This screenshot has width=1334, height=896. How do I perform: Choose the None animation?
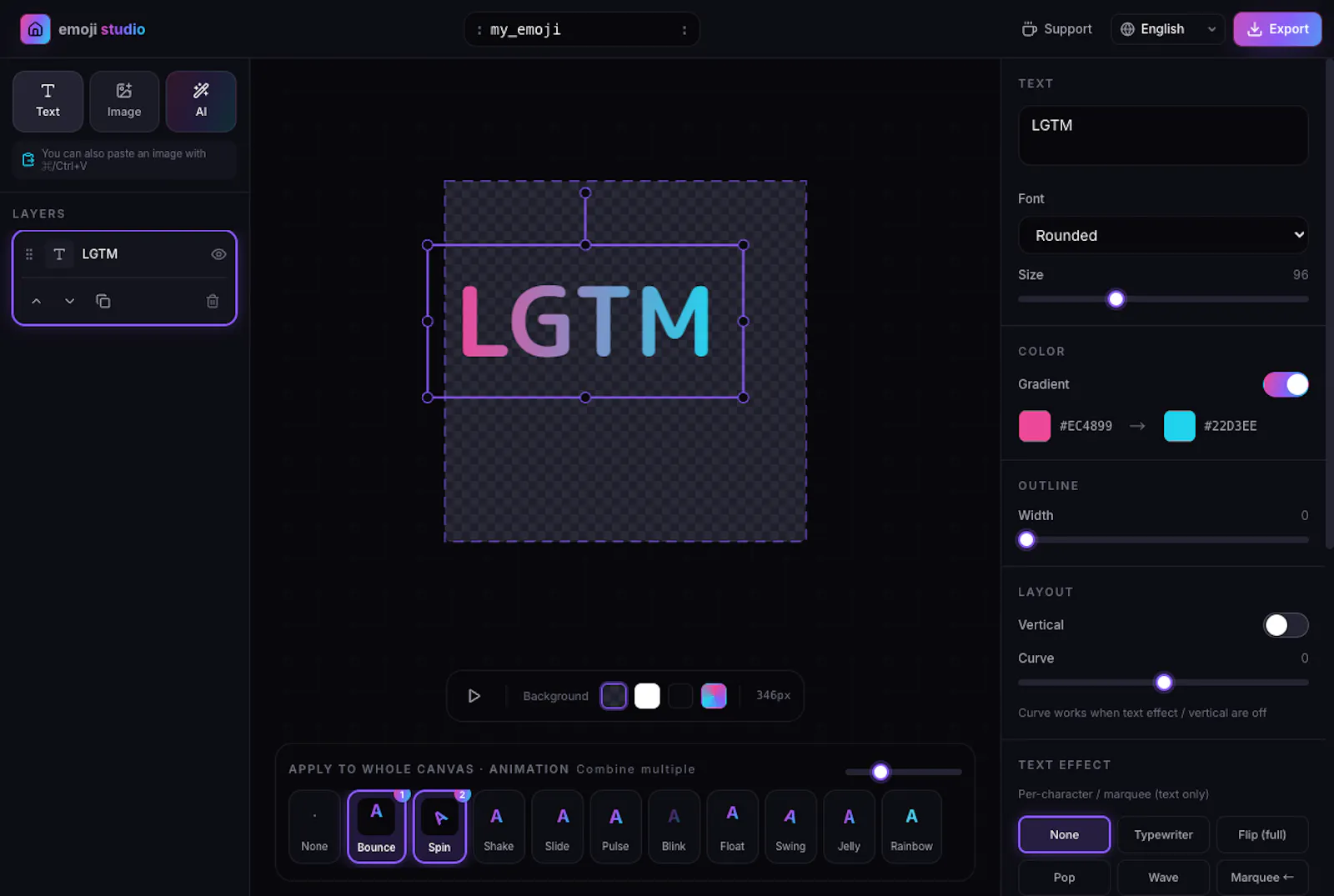(x=314, y=827)
